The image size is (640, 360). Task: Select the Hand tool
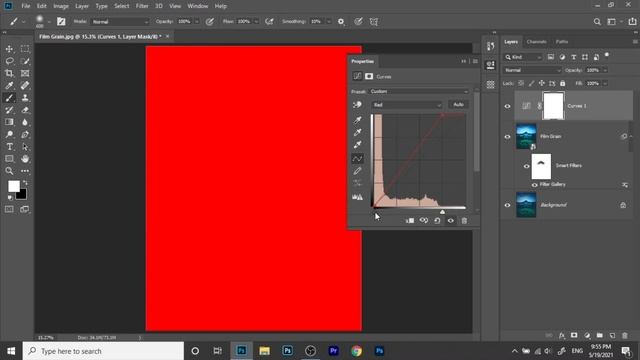tap(25, 159)
